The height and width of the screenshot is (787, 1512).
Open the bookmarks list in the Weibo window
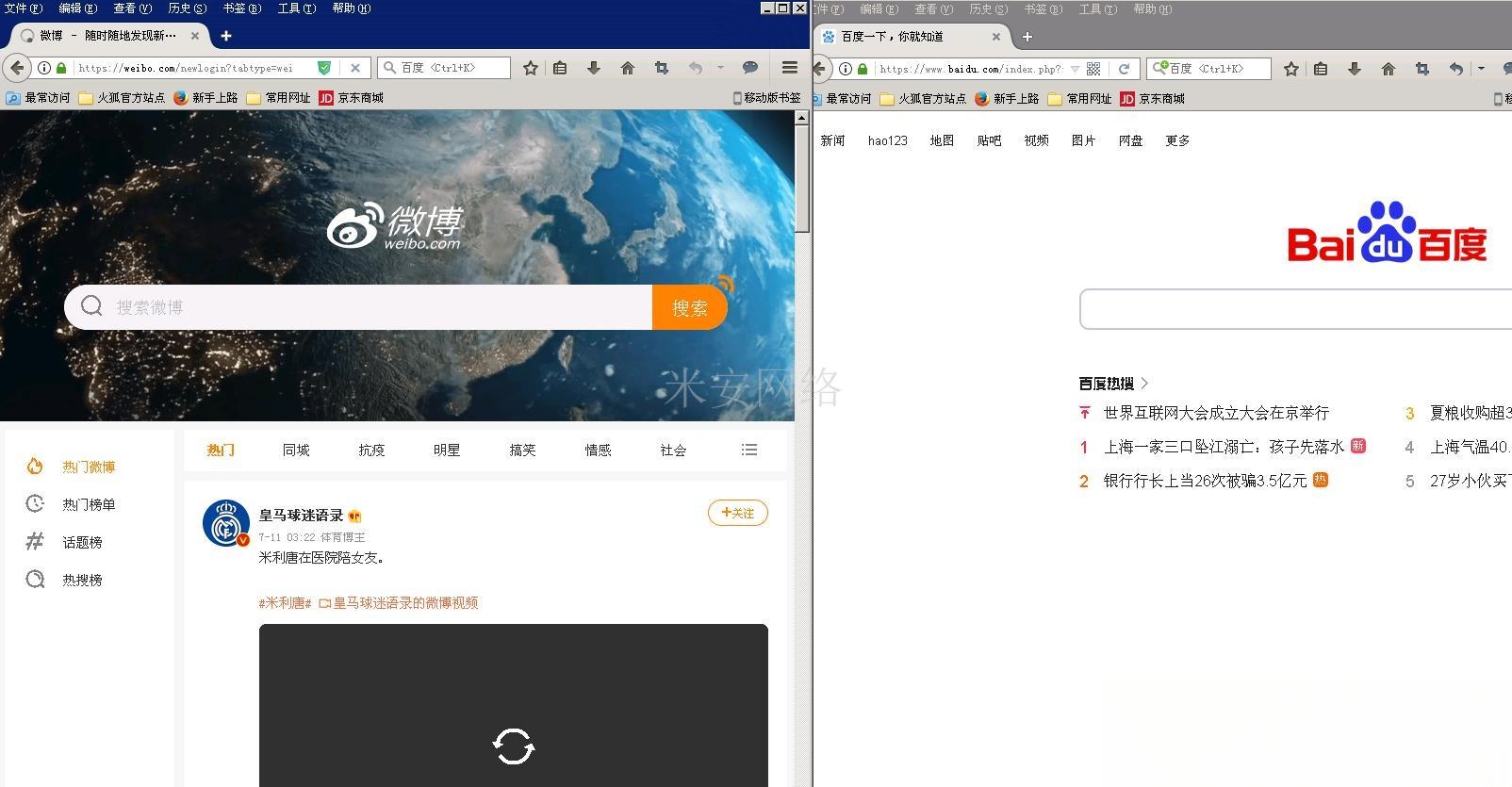[560, 68]
